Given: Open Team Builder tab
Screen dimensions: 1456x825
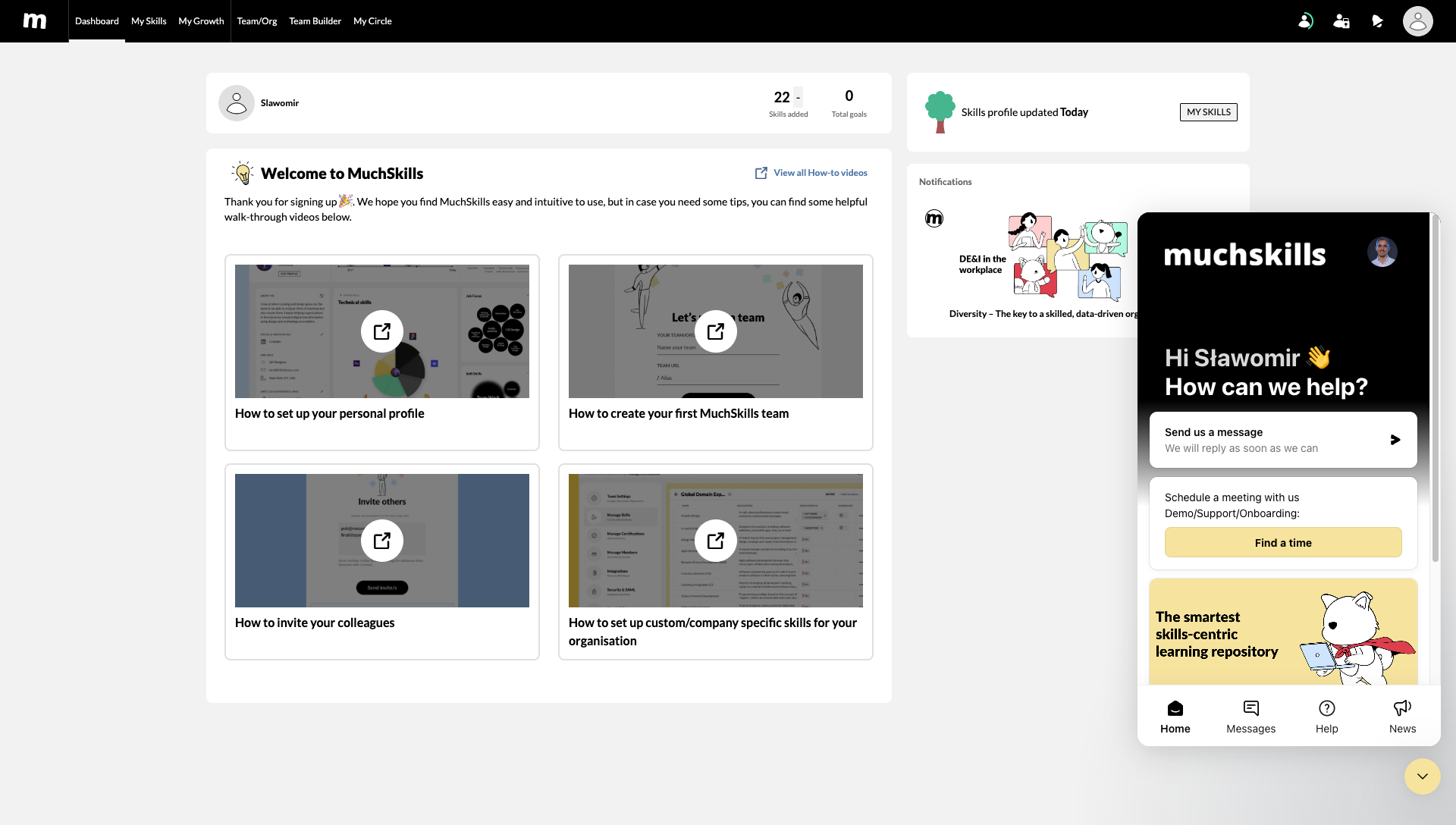Looking at the screenshot, I should click(315, 21).
